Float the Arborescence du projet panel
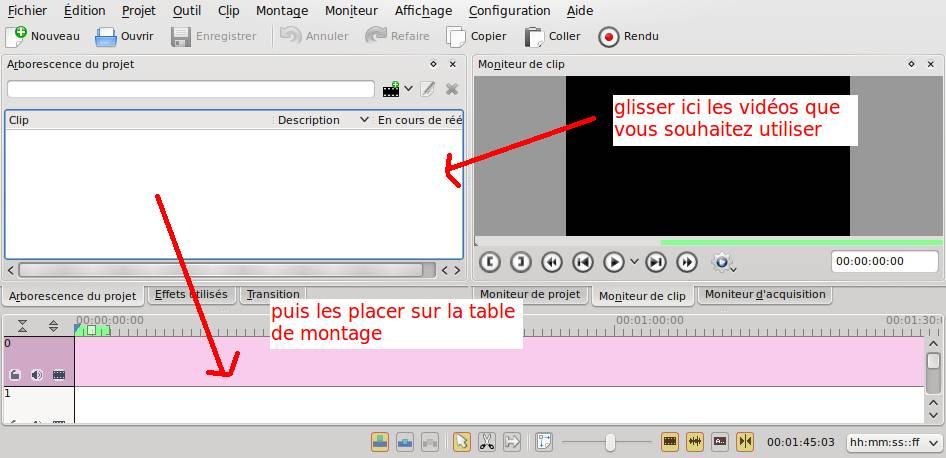Viewport: 946px width, 458px height. (x=433, y=64)
